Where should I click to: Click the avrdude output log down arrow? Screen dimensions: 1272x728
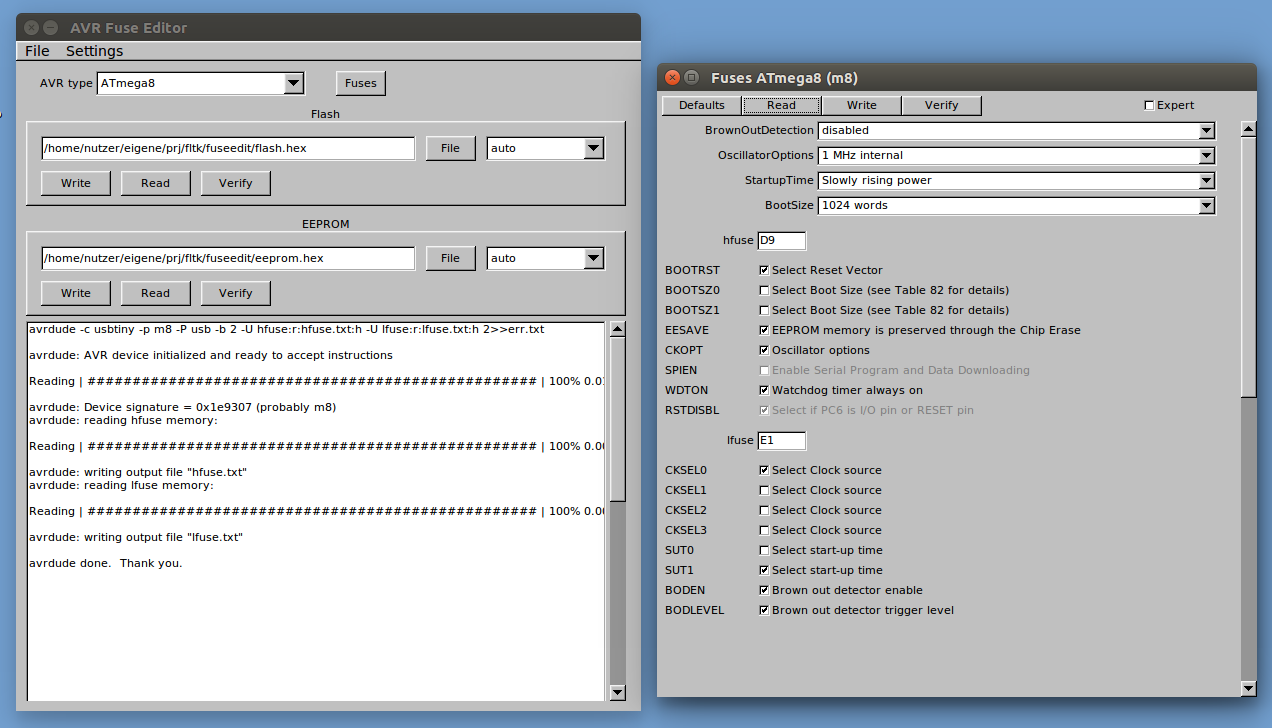point(618,692)
